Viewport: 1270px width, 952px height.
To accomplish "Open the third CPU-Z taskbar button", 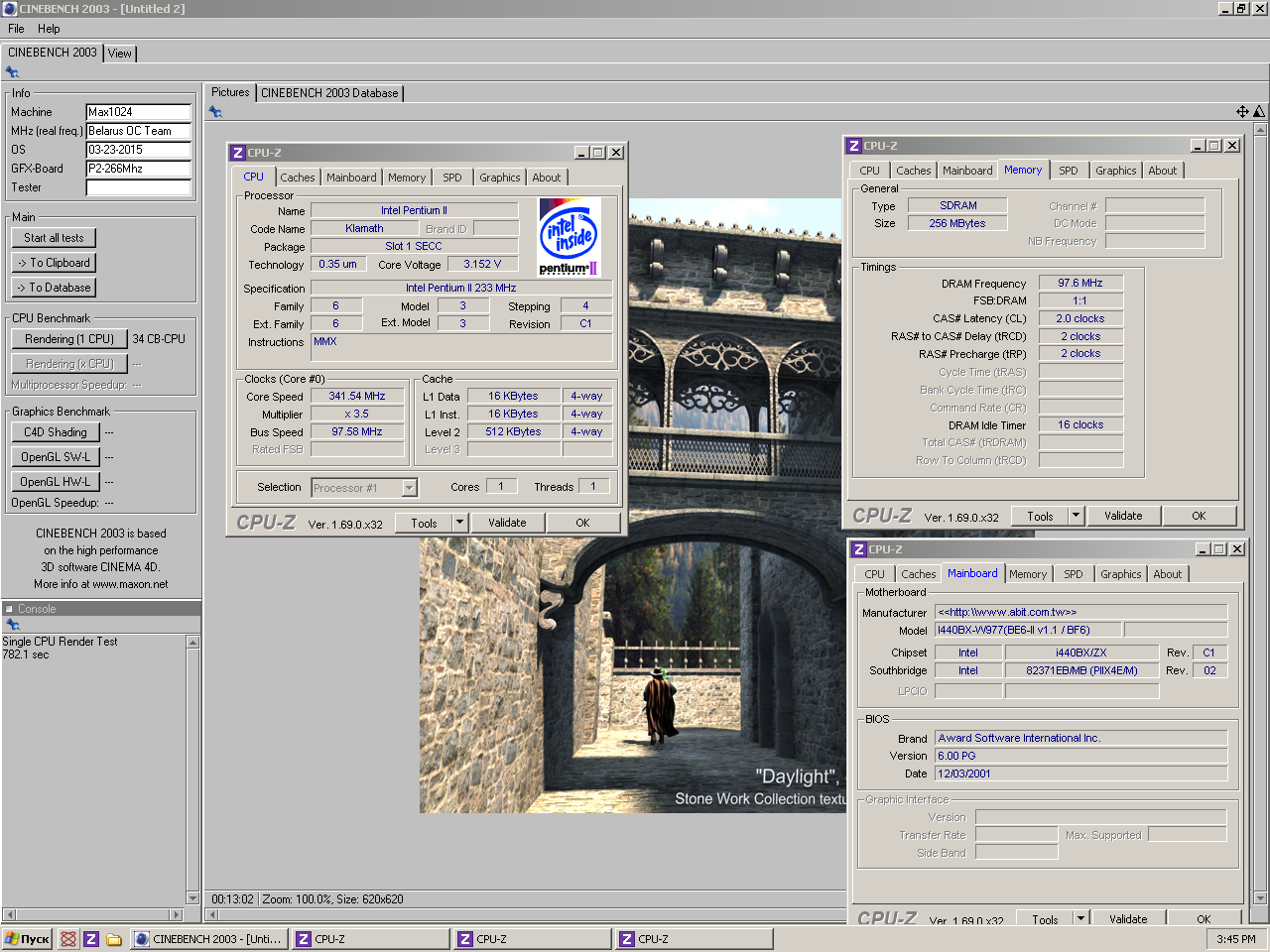I will [x=695, y=939].
